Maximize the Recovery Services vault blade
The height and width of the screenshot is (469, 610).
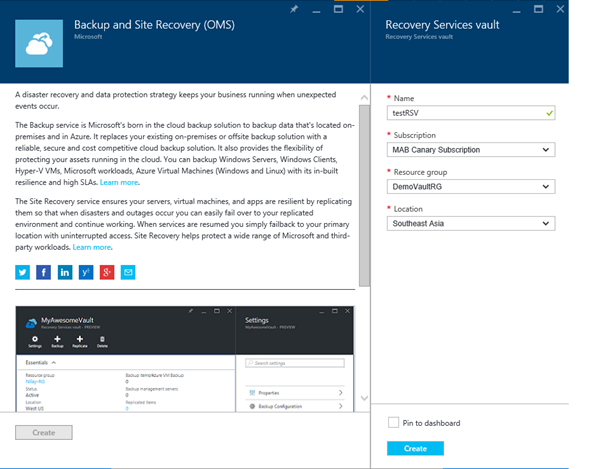(538, 9)
